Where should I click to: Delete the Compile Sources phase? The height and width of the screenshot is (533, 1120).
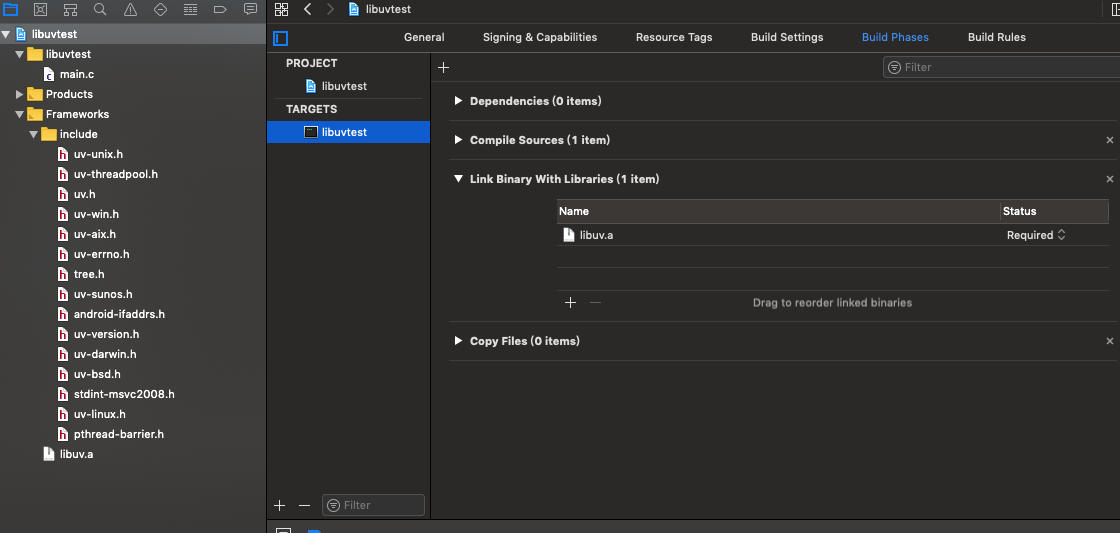pyautogui.click(x=1109, y=141)
